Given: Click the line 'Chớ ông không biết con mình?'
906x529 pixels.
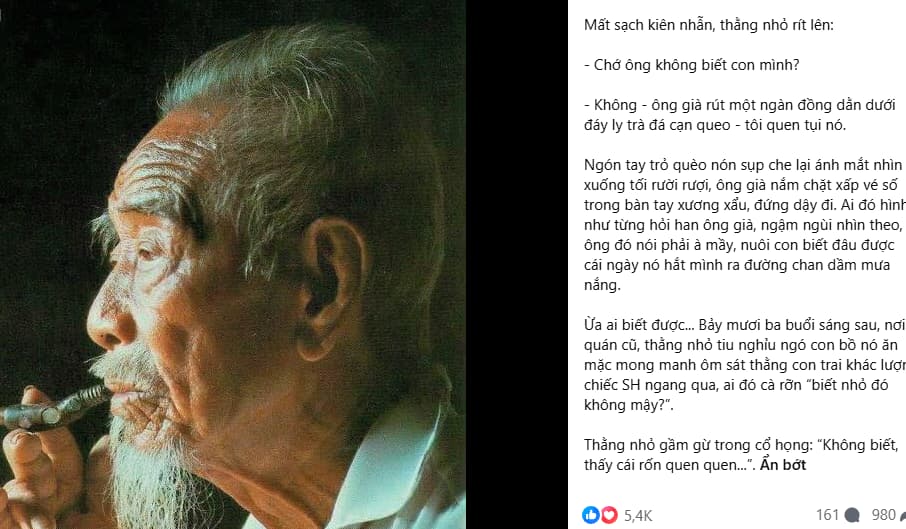Looking at the screenshot, I should pyautogui.click(x=692, y=65).
